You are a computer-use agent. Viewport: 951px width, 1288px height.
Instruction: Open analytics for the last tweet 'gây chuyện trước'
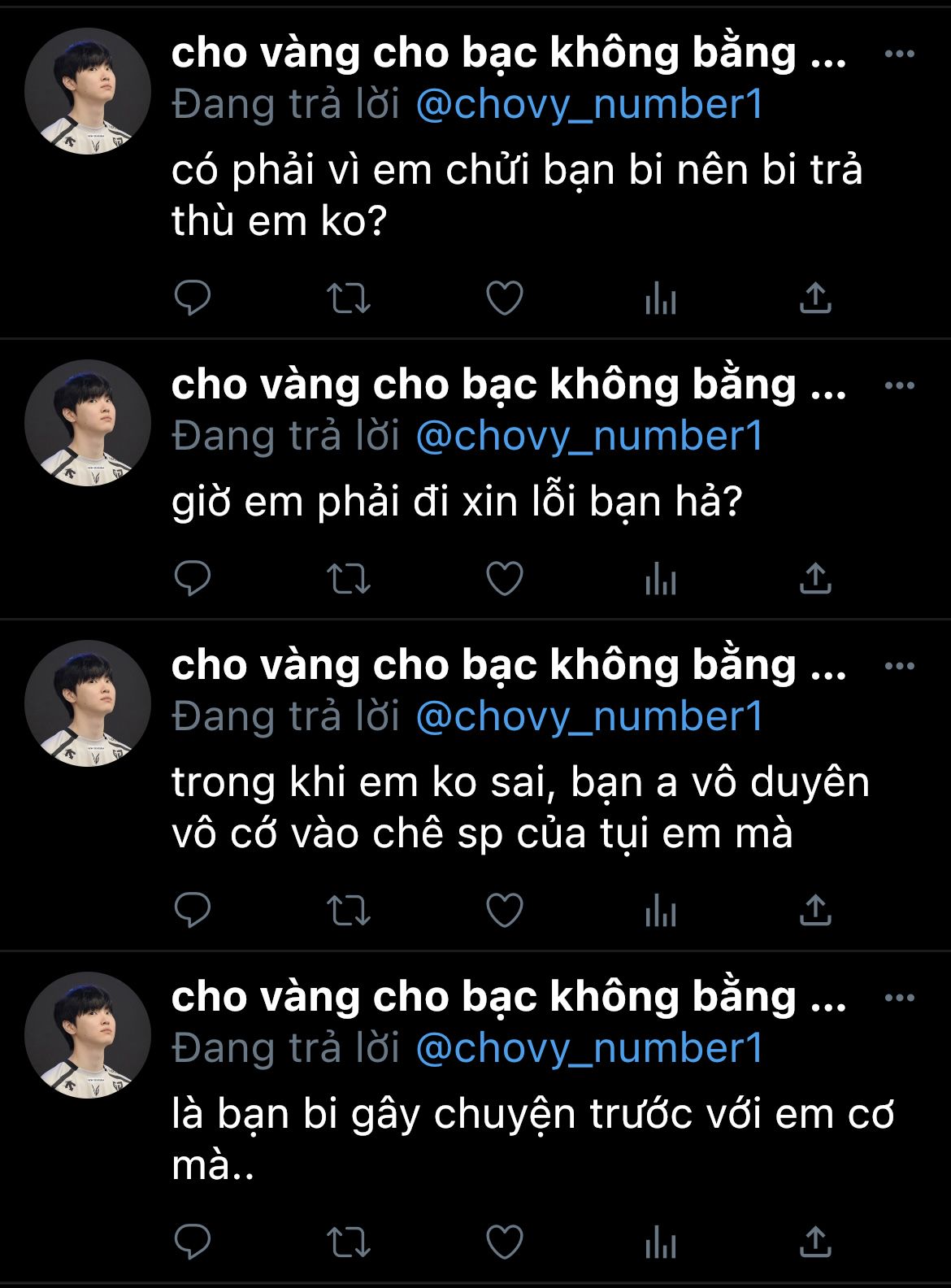[660, 1242]
